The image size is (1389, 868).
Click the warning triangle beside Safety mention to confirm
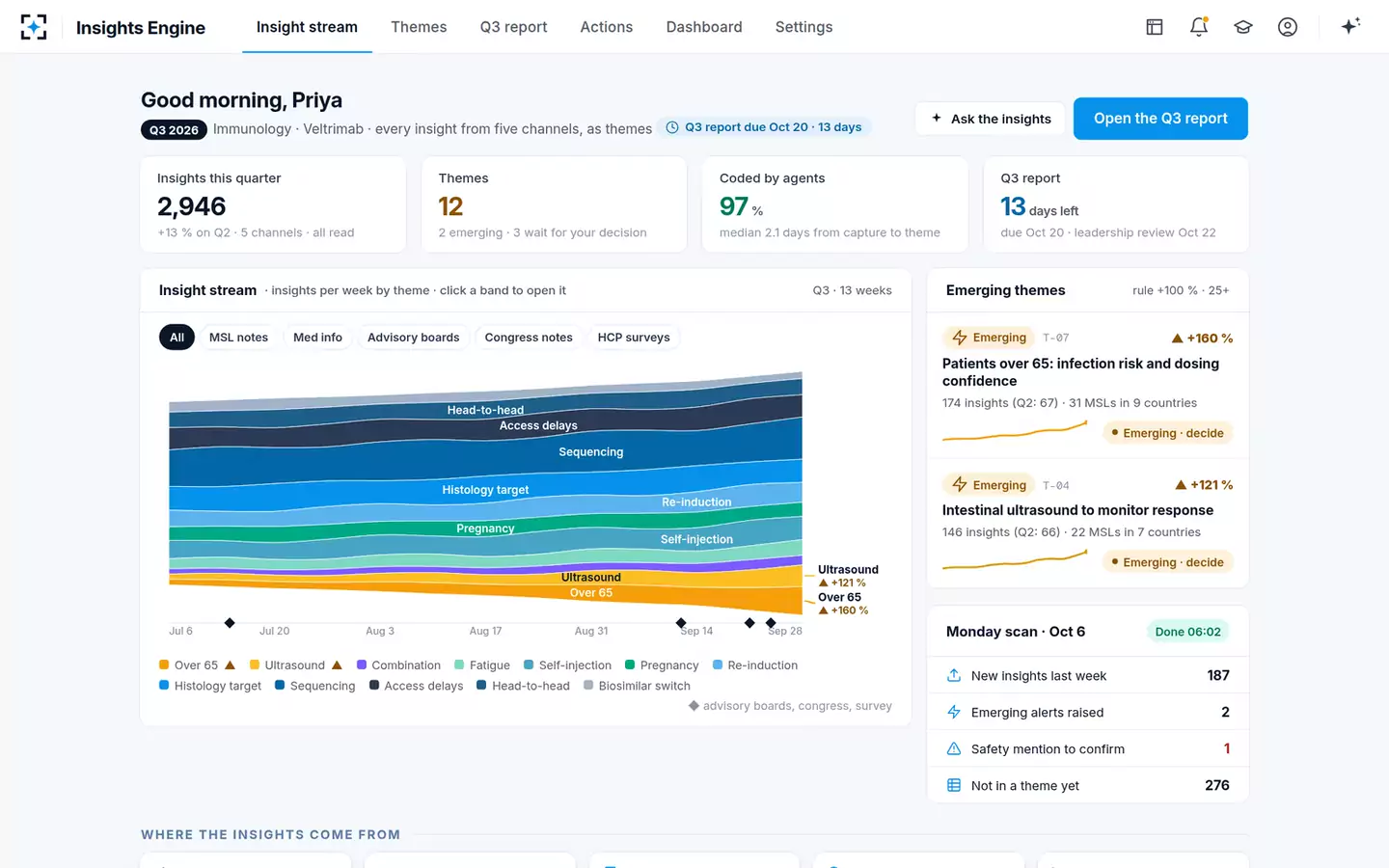point(954,748)
